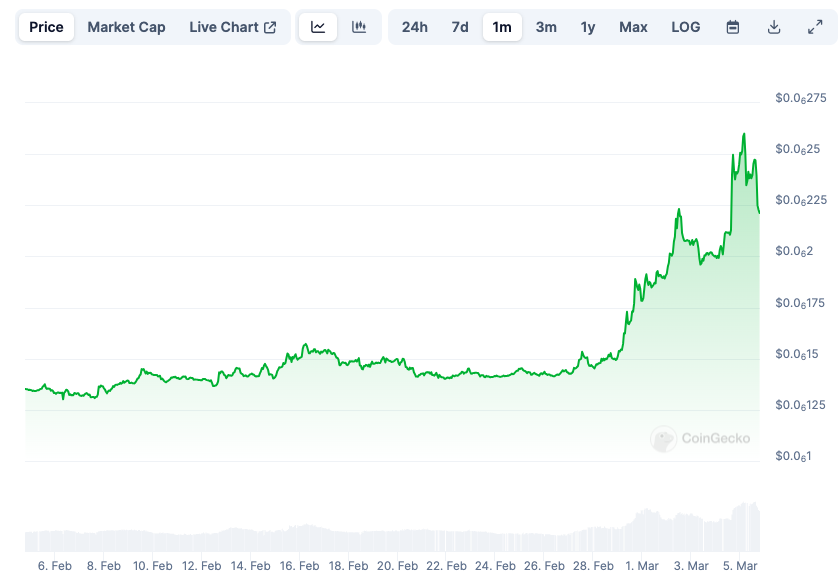The height and width of the screenshot is (583, 839).
Task: Click the 28. Feb date label
Action: click(593, 565)
